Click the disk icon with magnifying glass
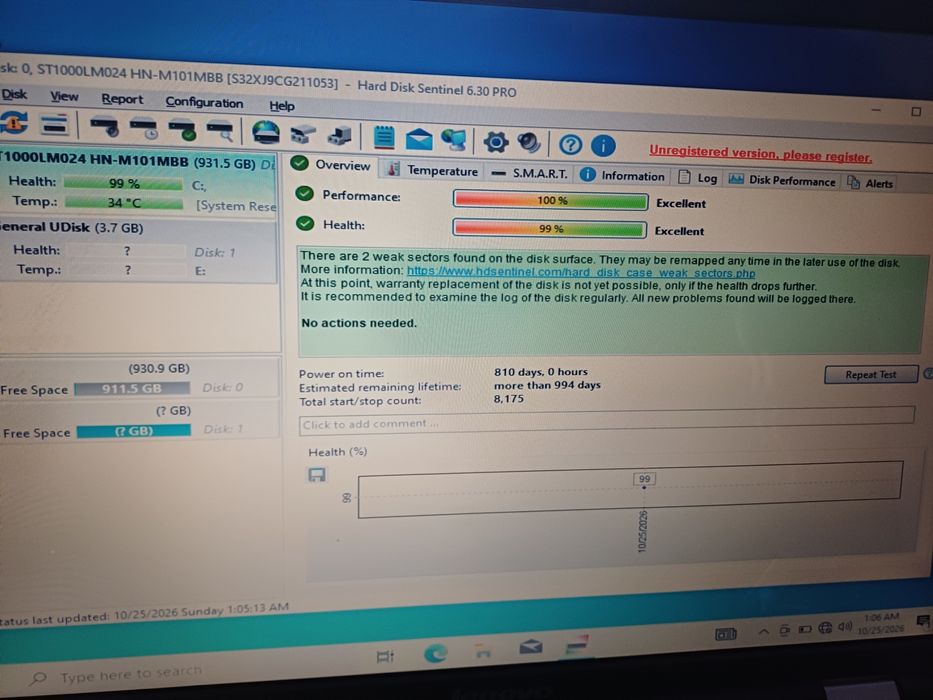 [x=220, y=130]
